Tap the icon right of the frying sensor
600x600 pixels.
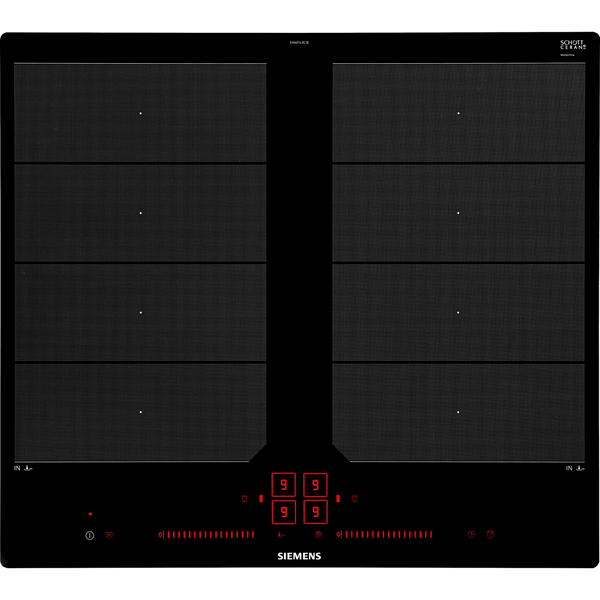click(x=319, y=535)
